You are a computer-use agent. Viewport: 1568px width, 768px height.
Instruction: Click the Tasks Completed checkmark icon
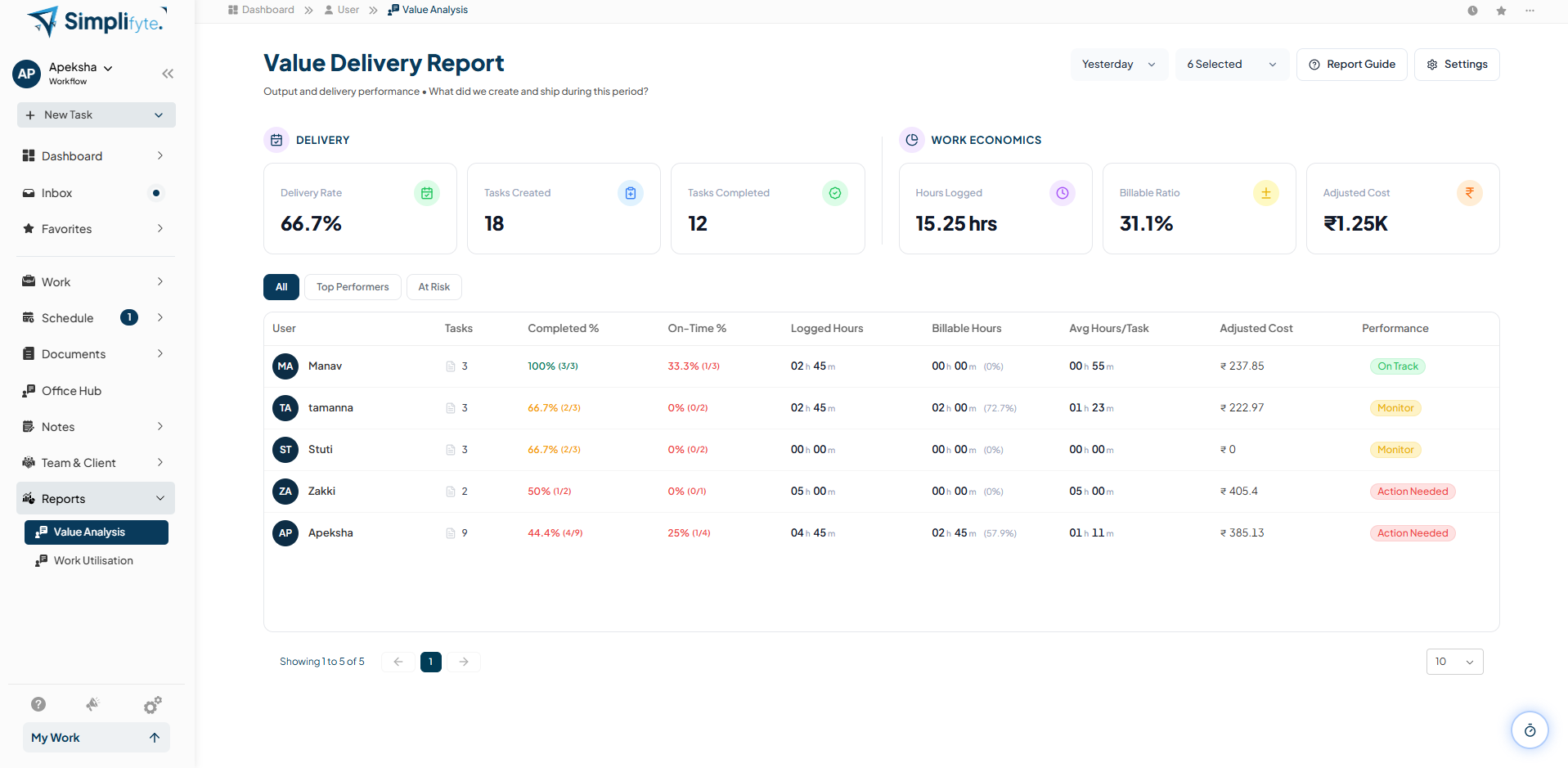point(835,193)
